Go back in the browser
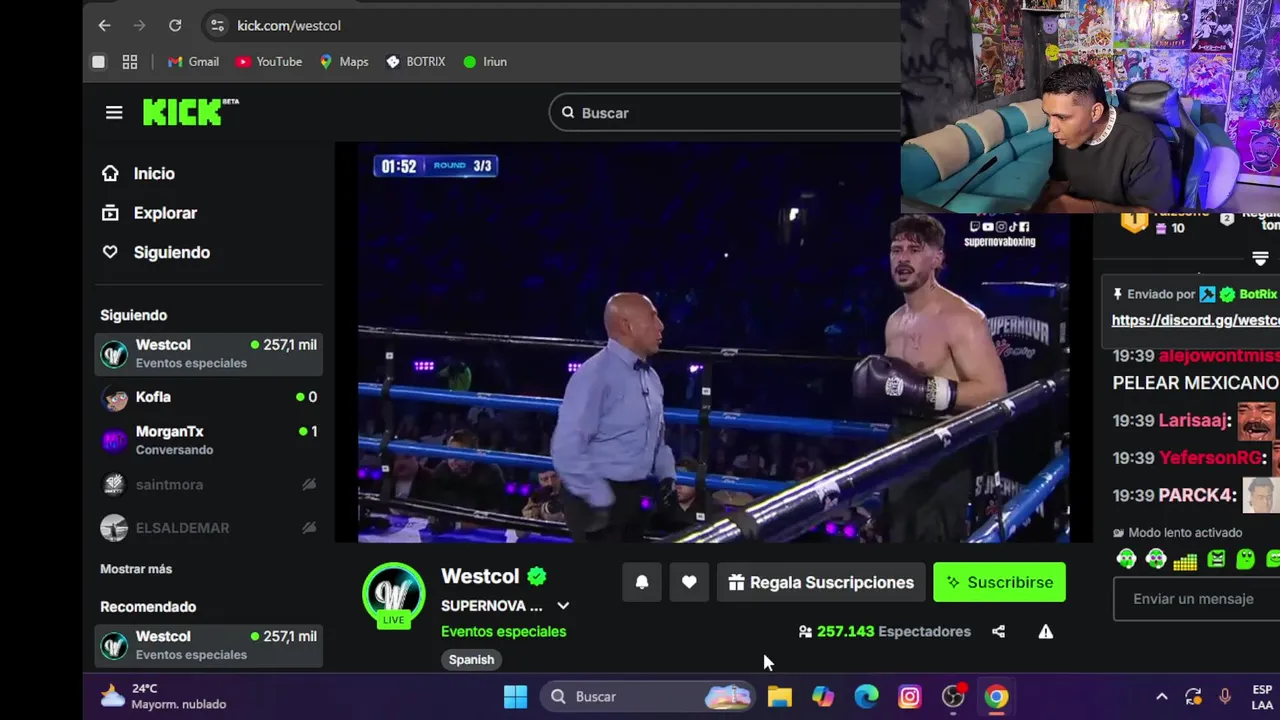The image size is (1280, 720). point(104,25)
